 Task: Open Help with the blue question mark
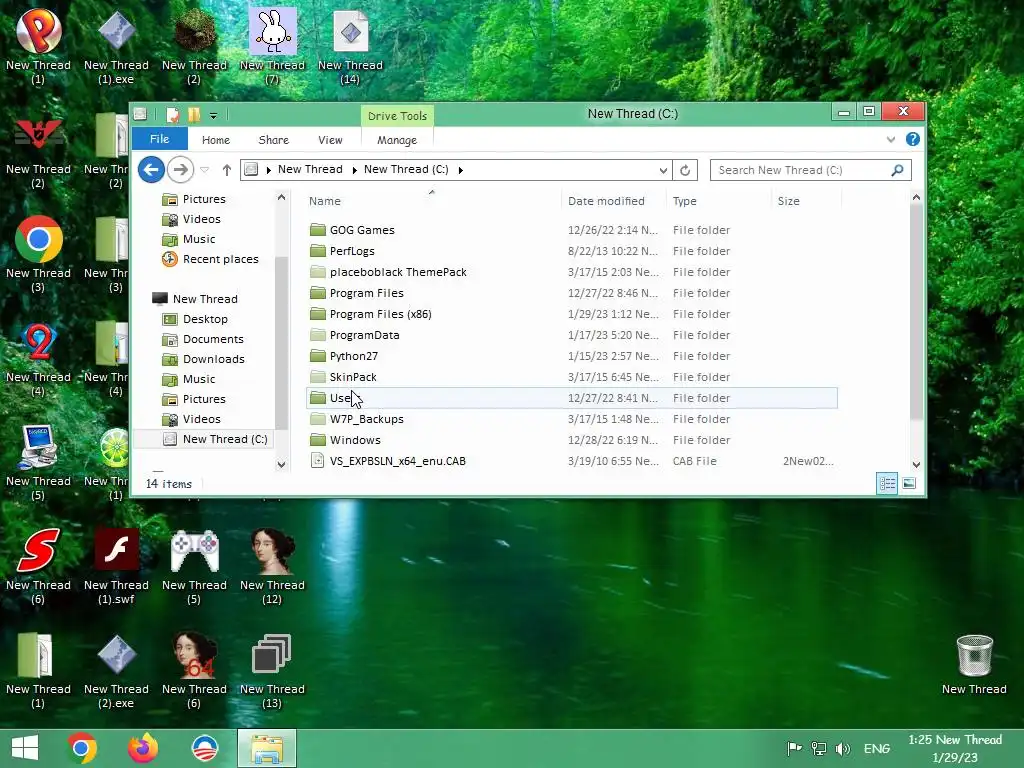coord(912,139)
